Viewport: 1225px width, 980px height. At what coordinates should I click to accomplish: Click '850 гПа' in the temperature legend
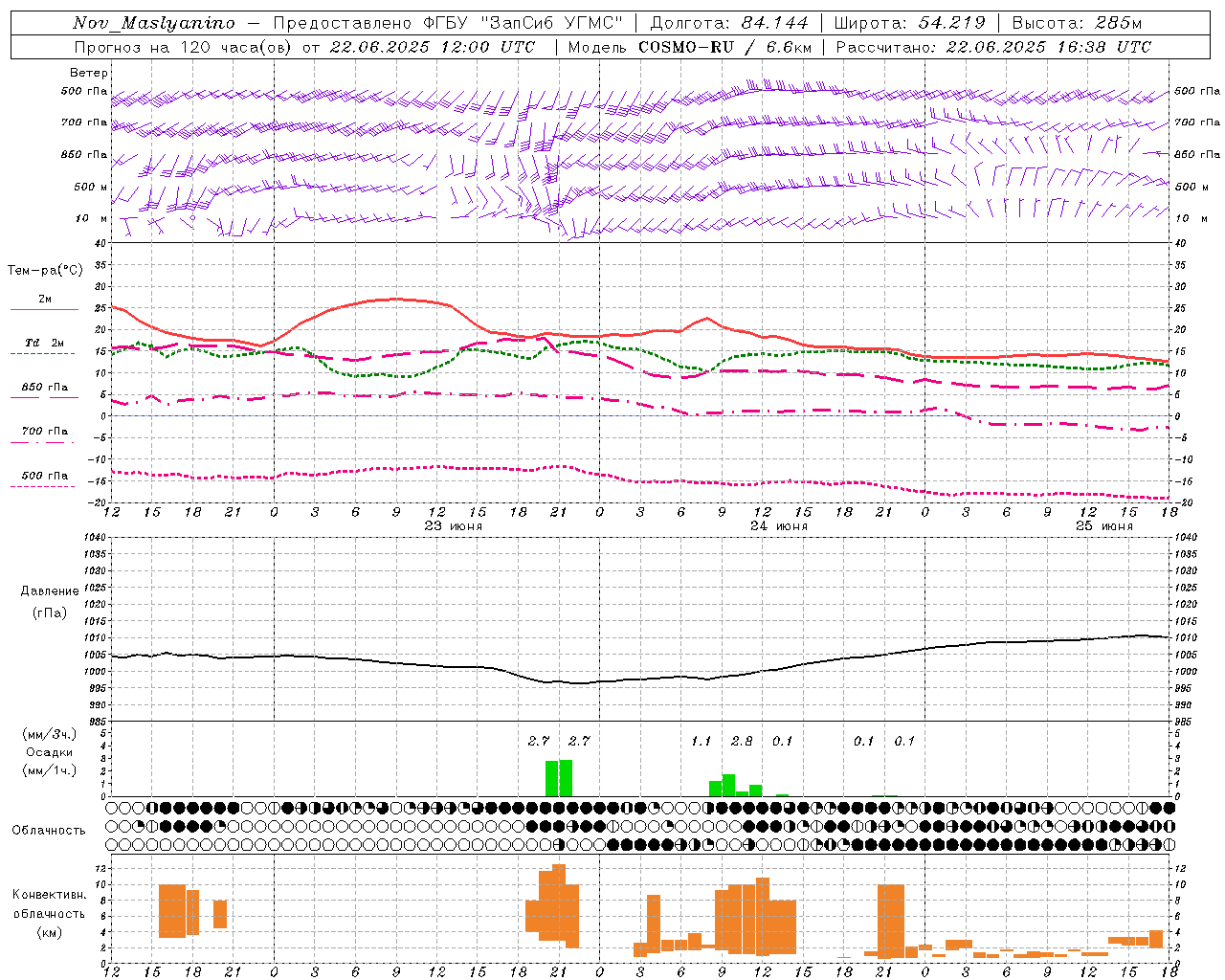click(45, 388)
